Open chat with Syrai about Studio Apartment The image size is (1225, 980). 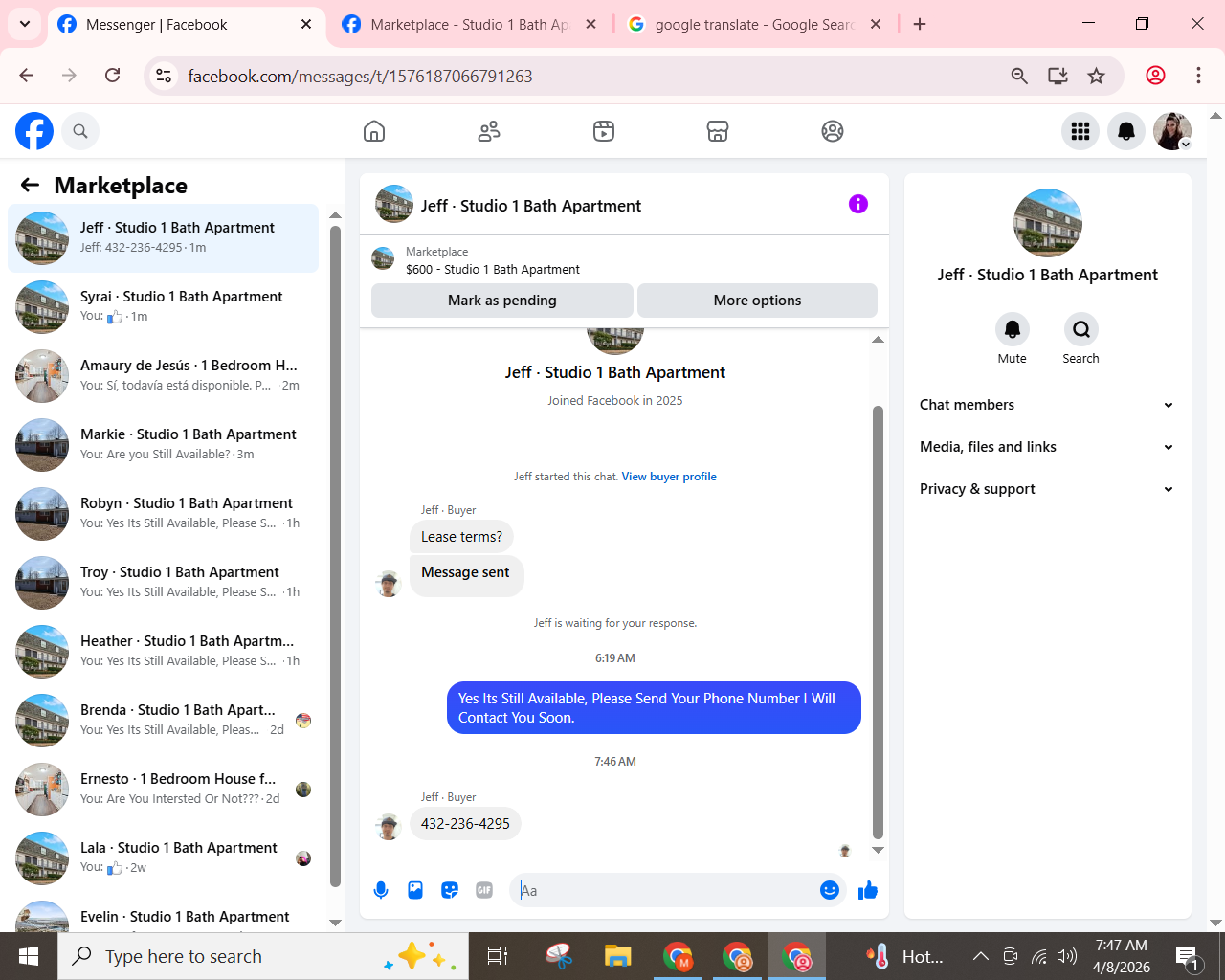163,307
